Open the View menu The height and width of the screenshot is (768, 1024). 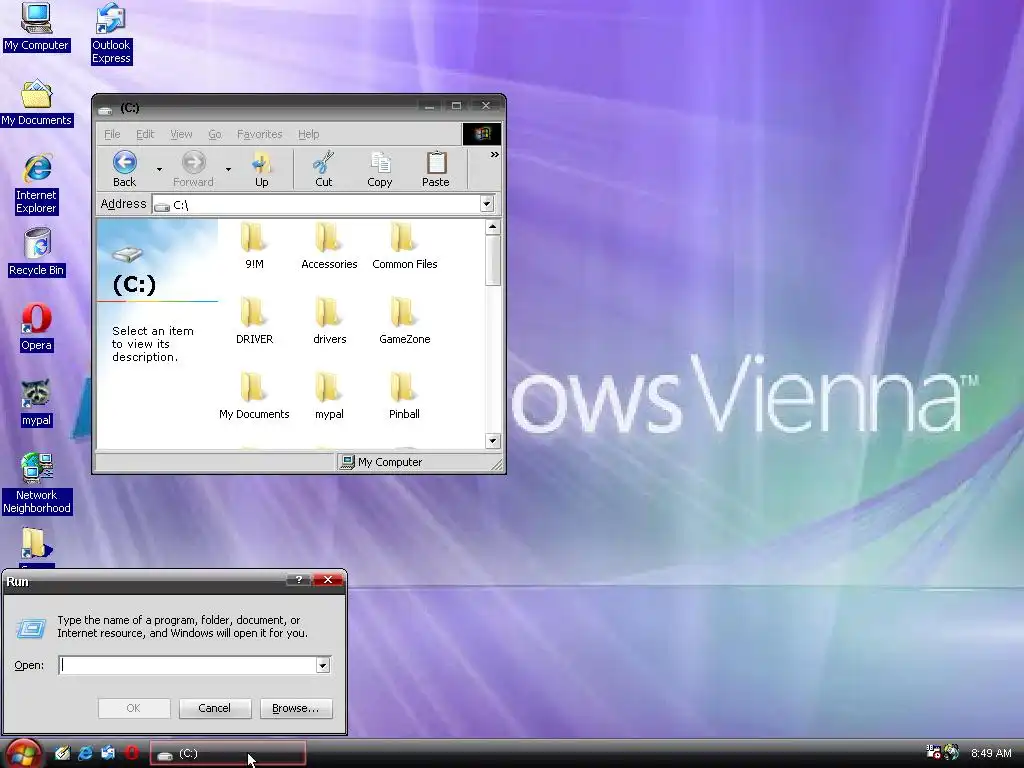pyautogui.click(x=181, y=134)
